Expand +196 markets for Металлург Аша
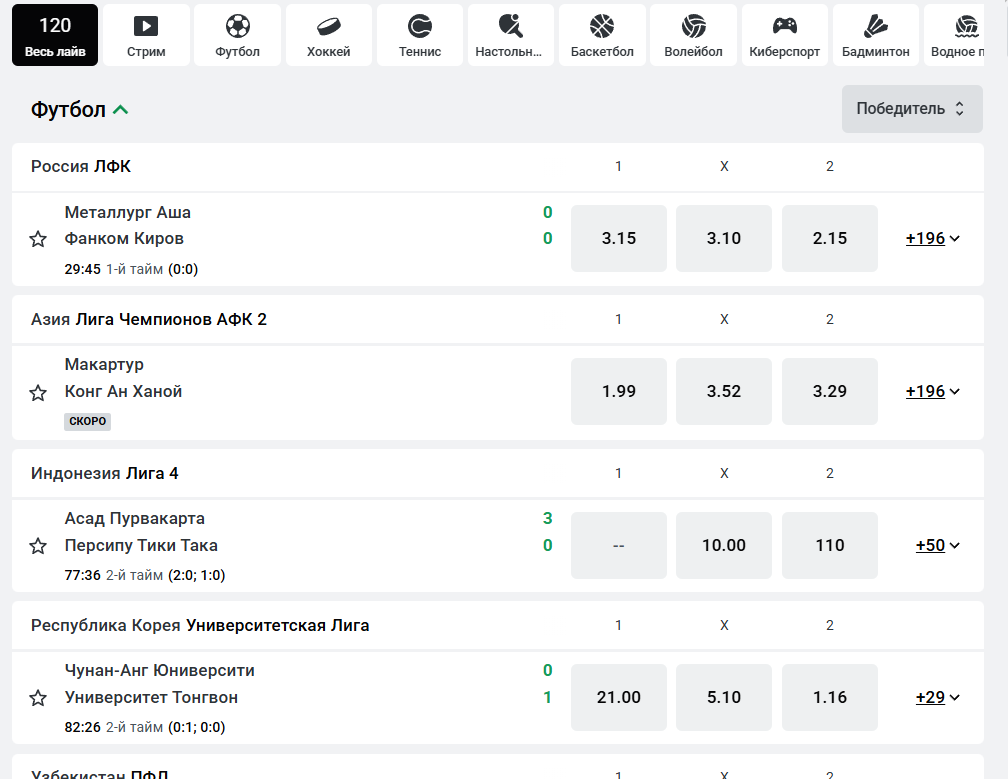1008x779 pixels. [932, 239]
